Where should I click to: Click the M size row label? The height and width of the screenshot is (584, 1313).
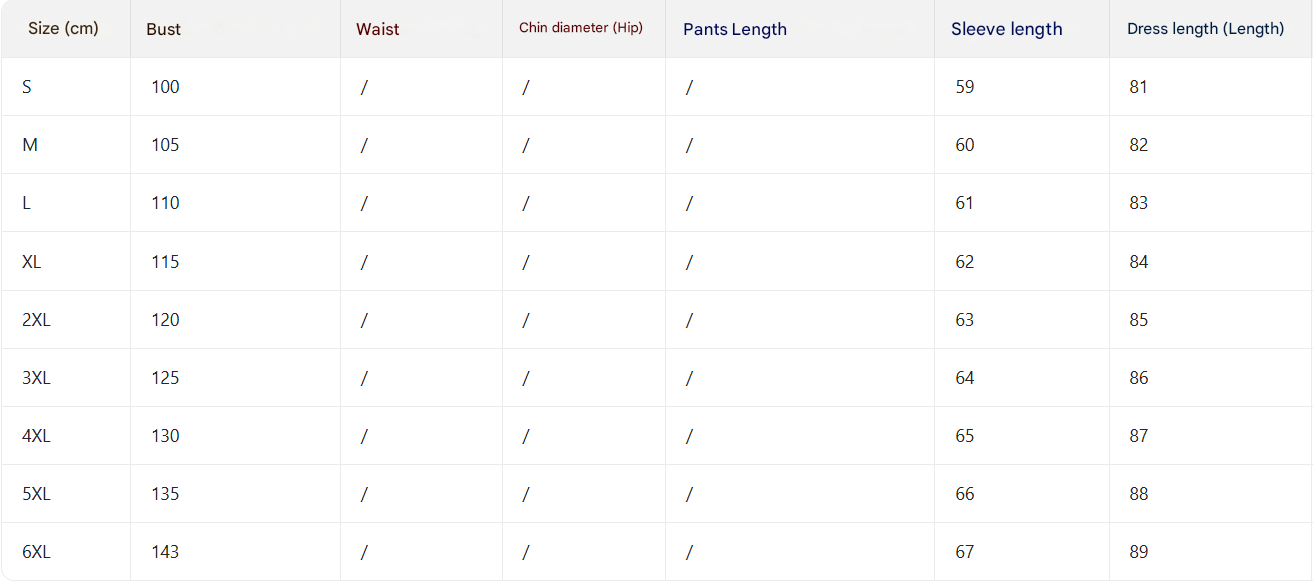30,145
